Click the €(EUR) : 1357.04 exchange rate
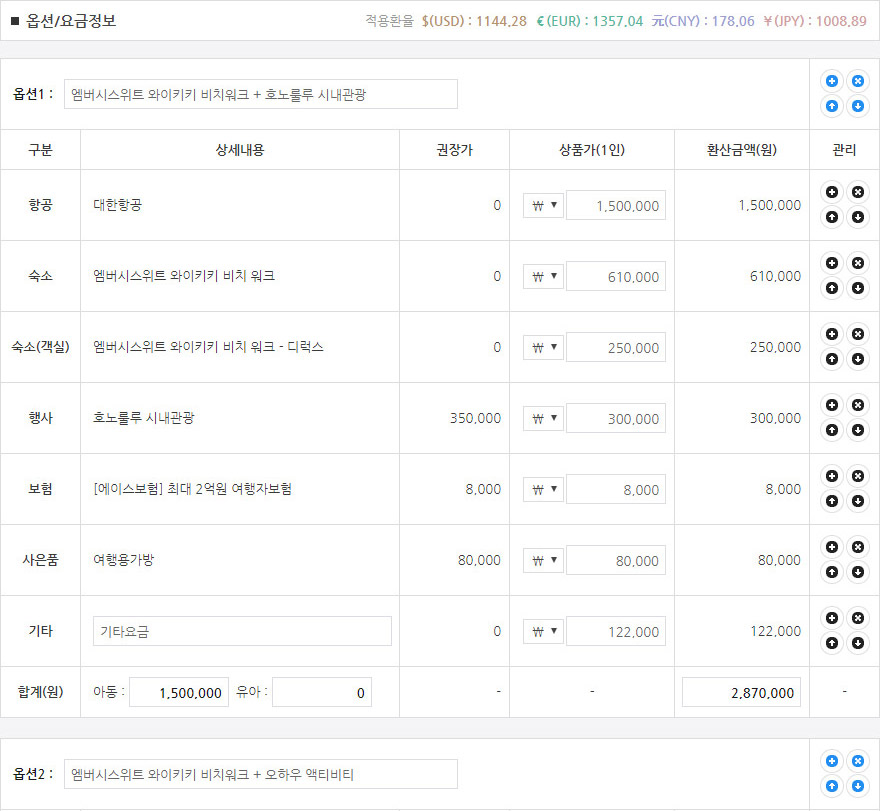 pyautogui.click(x=590, y=21)
